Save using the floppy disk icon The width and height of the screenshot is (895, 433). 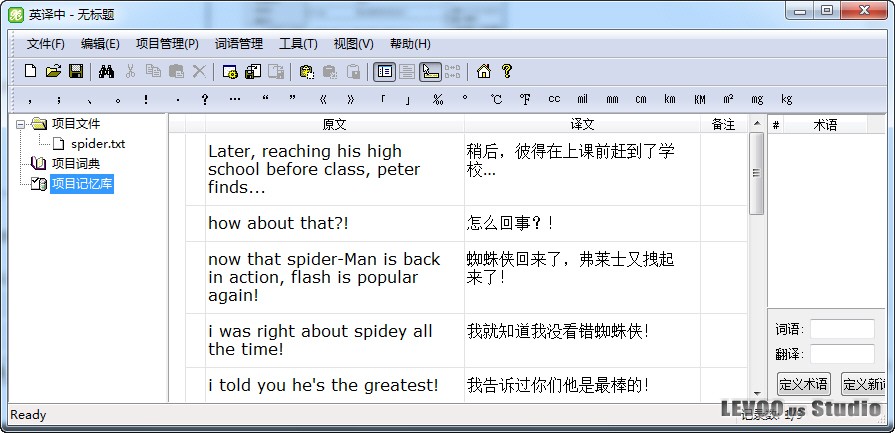[x=76, y=71]
